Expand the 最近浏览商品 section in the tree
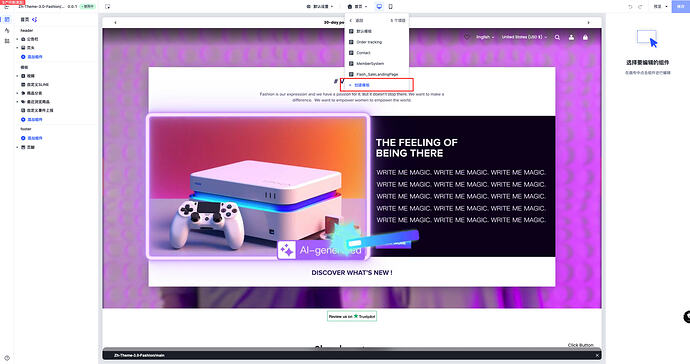690x364 pixels. click(x=18, y=102)
